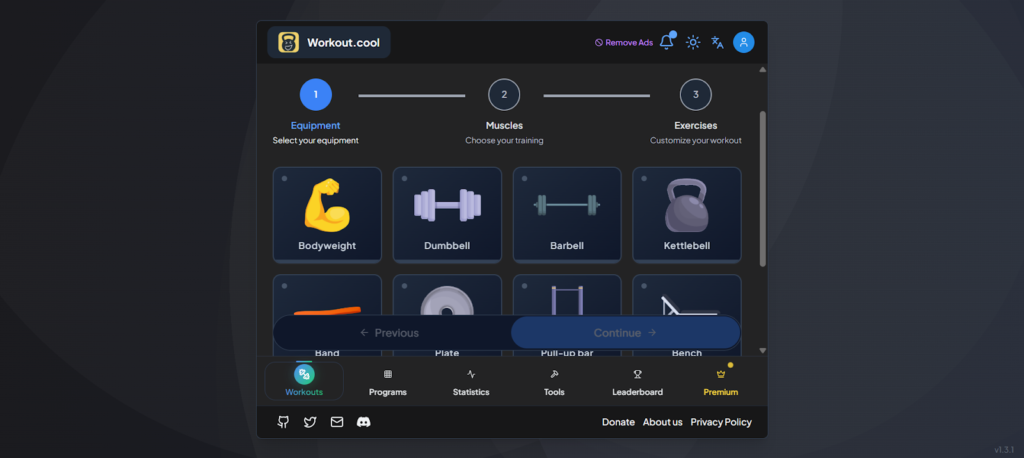Open the Tools section
1024x458 pixels.
coord(554,381)
